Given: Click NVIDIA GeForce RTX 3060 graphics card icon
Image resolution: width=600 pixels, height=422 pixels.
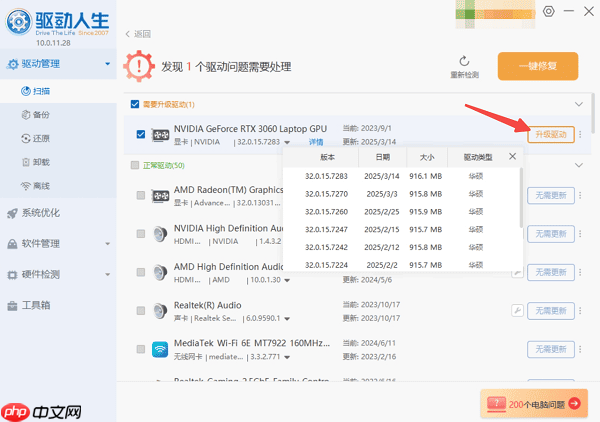Looking at the screenshot, I should pyautogui.click(x=160, y=135).
